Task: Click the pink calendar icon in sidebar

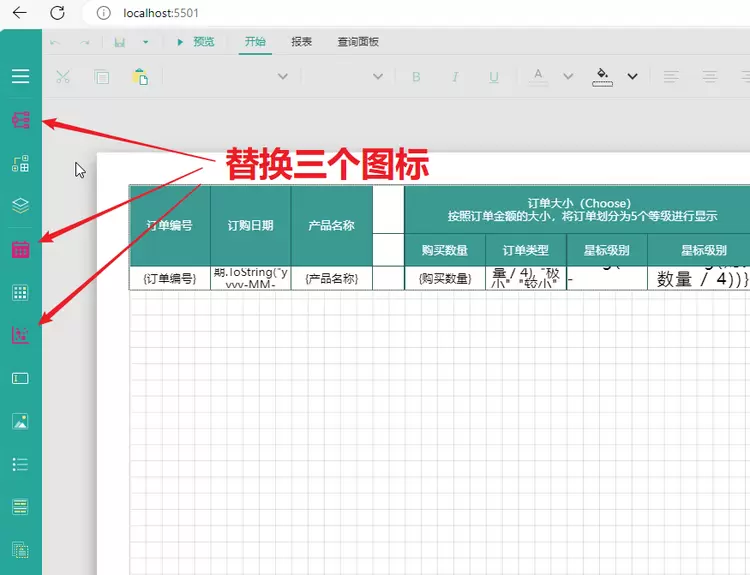Action: click(20, 249)
